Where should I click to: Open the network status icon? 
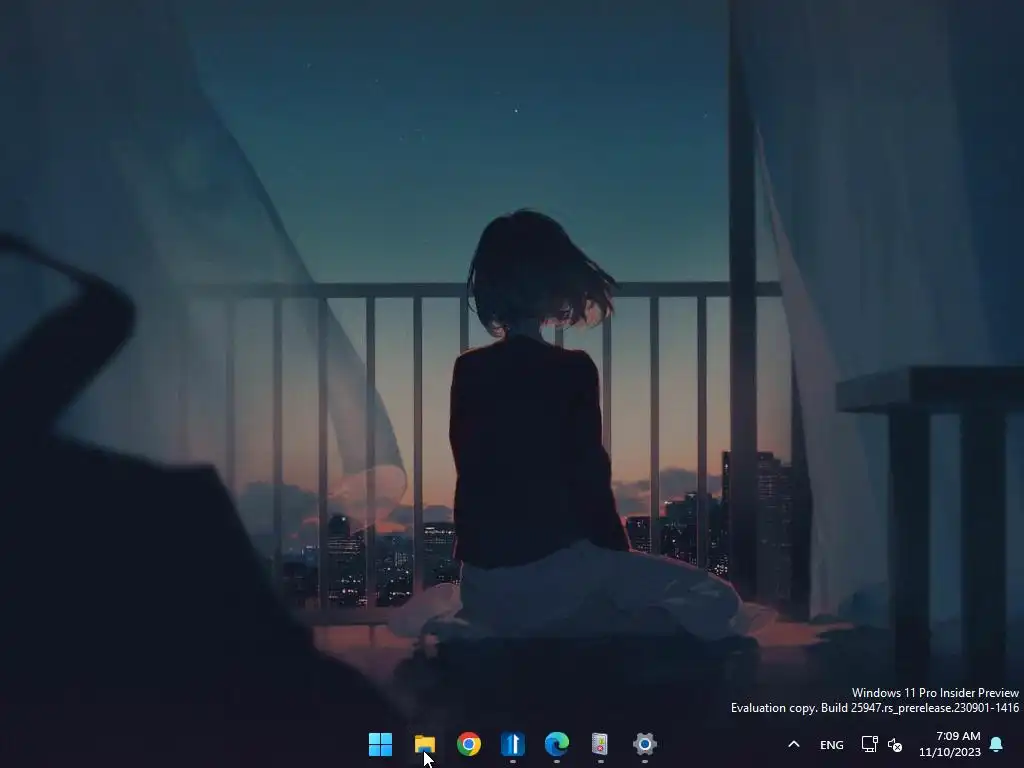coord(869,744)
